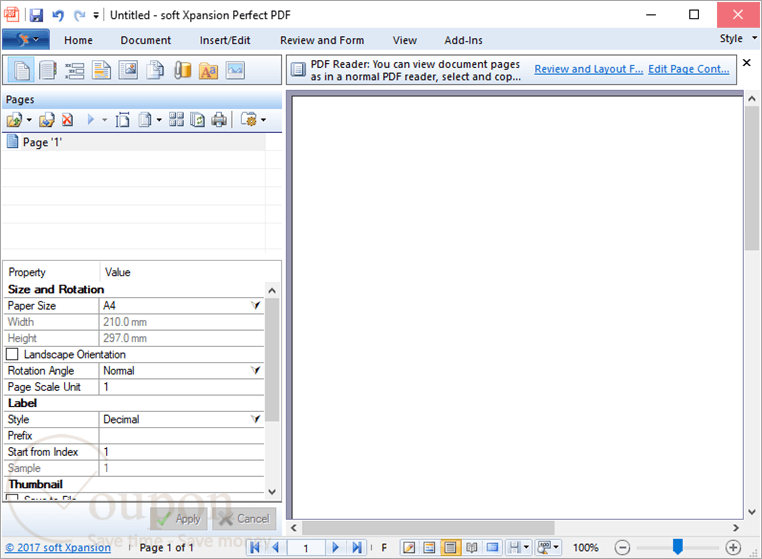Open the Pages panel icon
The height and width of the screenshot is (559, 762).
22,70
